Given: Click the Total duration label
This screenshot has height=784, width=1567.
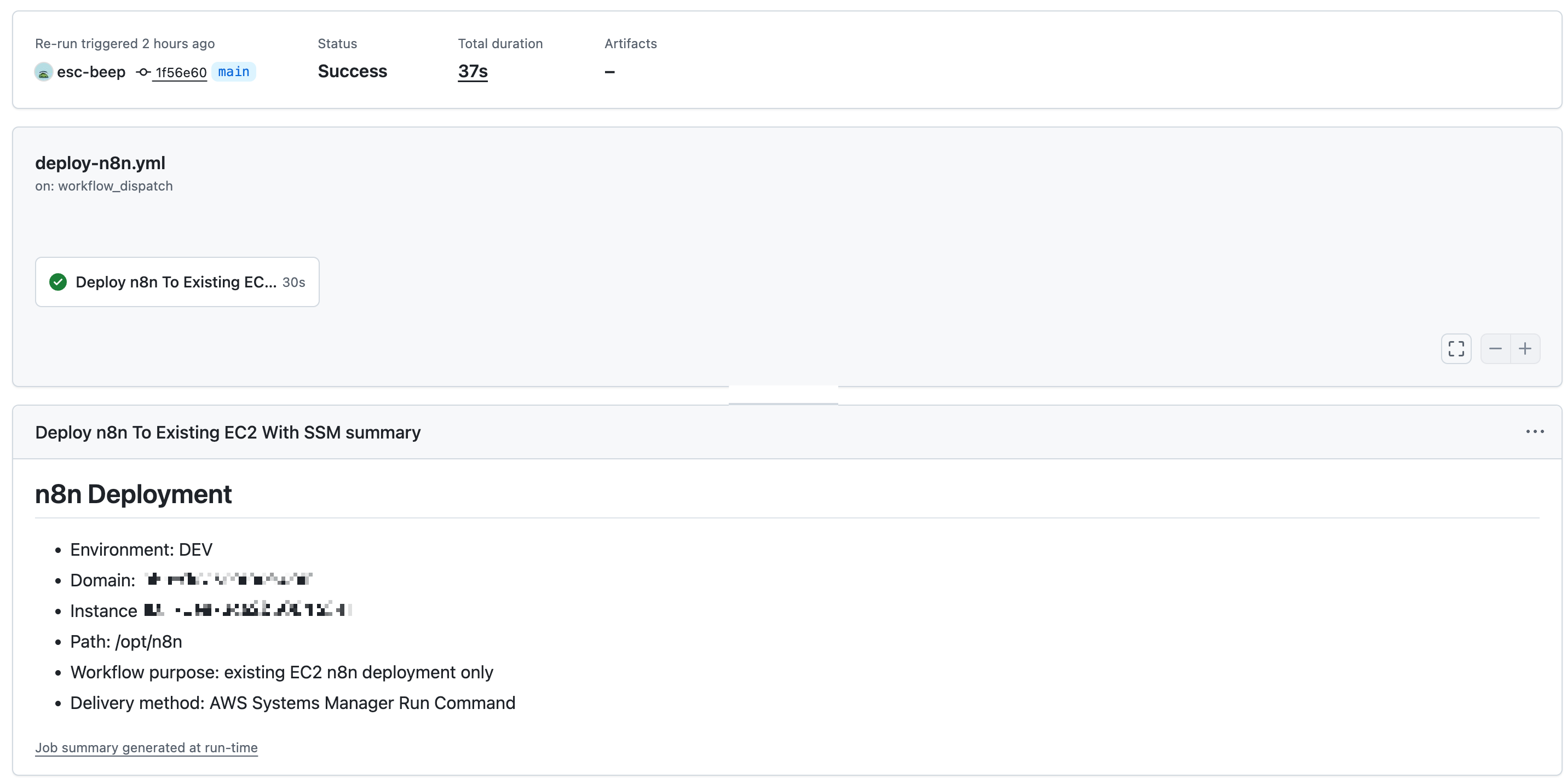Looking at the screenshot, I should pos(500,44).
